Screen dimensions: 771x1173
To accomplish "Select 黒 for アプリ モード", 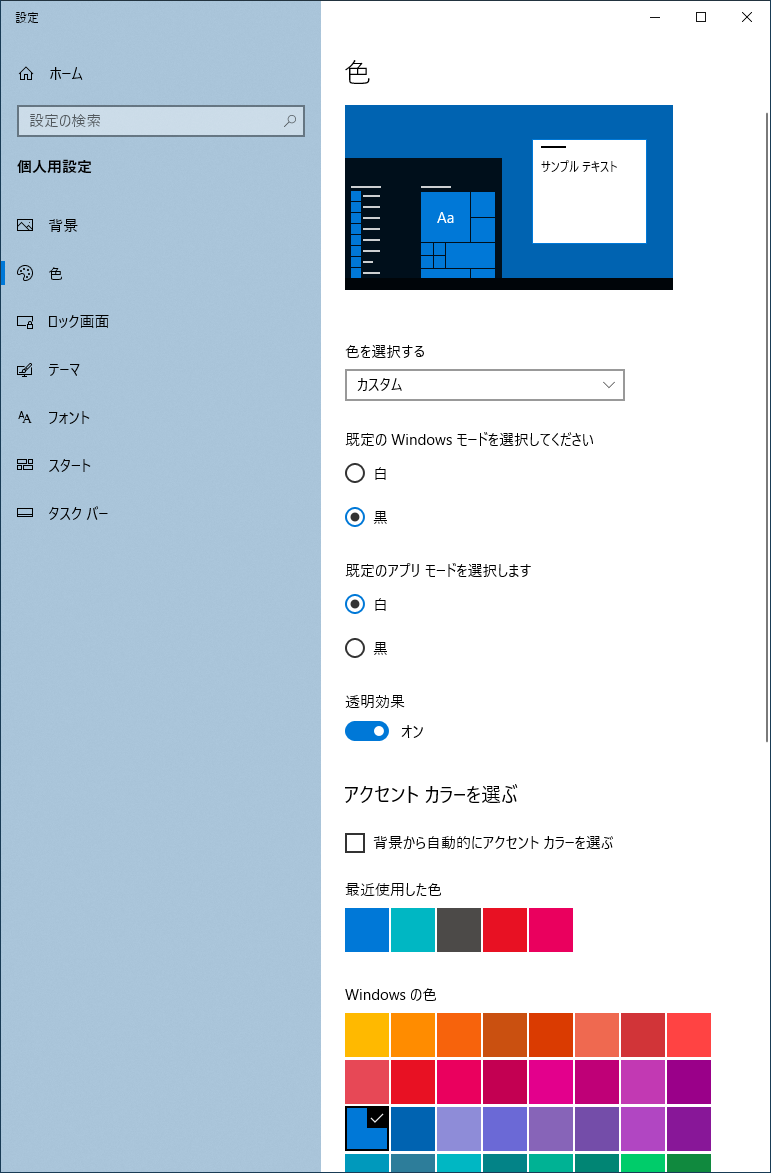I will click(355, 648).
